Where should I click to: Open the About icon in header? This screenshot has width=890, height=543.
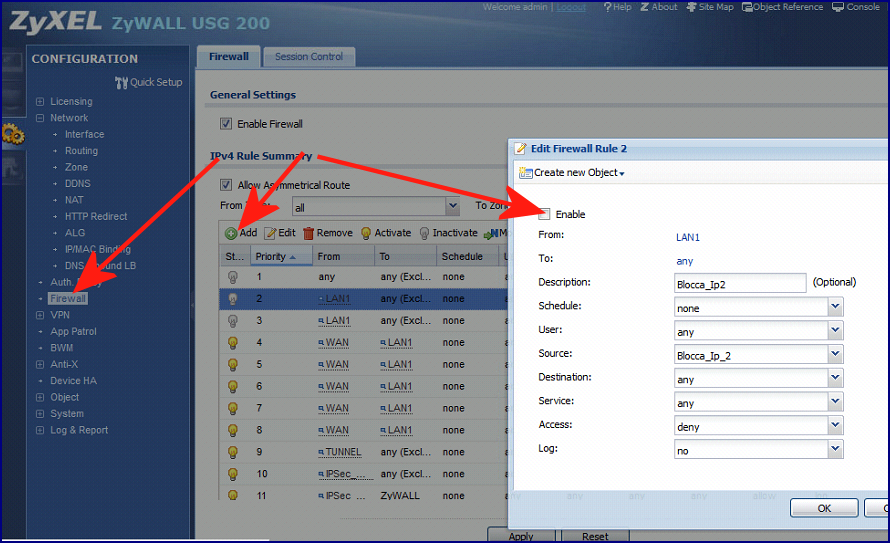(x=645, y=7)
